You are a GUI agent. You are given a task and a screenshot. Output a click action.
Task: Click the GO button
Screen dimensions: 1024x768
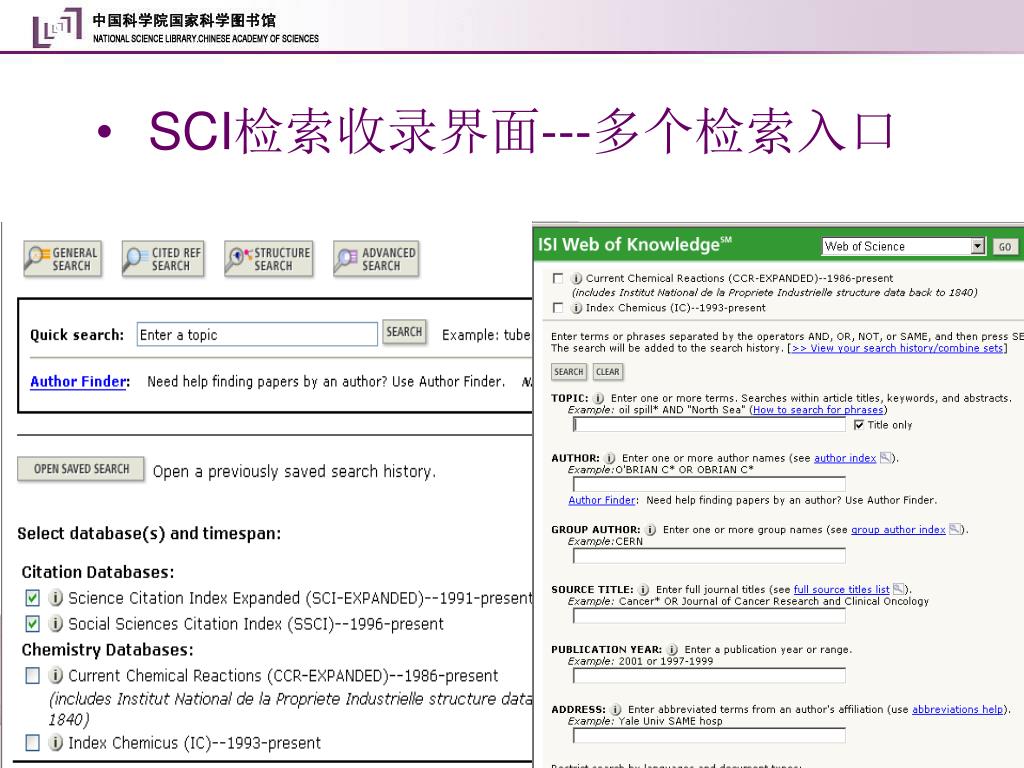pos(1004,247)
